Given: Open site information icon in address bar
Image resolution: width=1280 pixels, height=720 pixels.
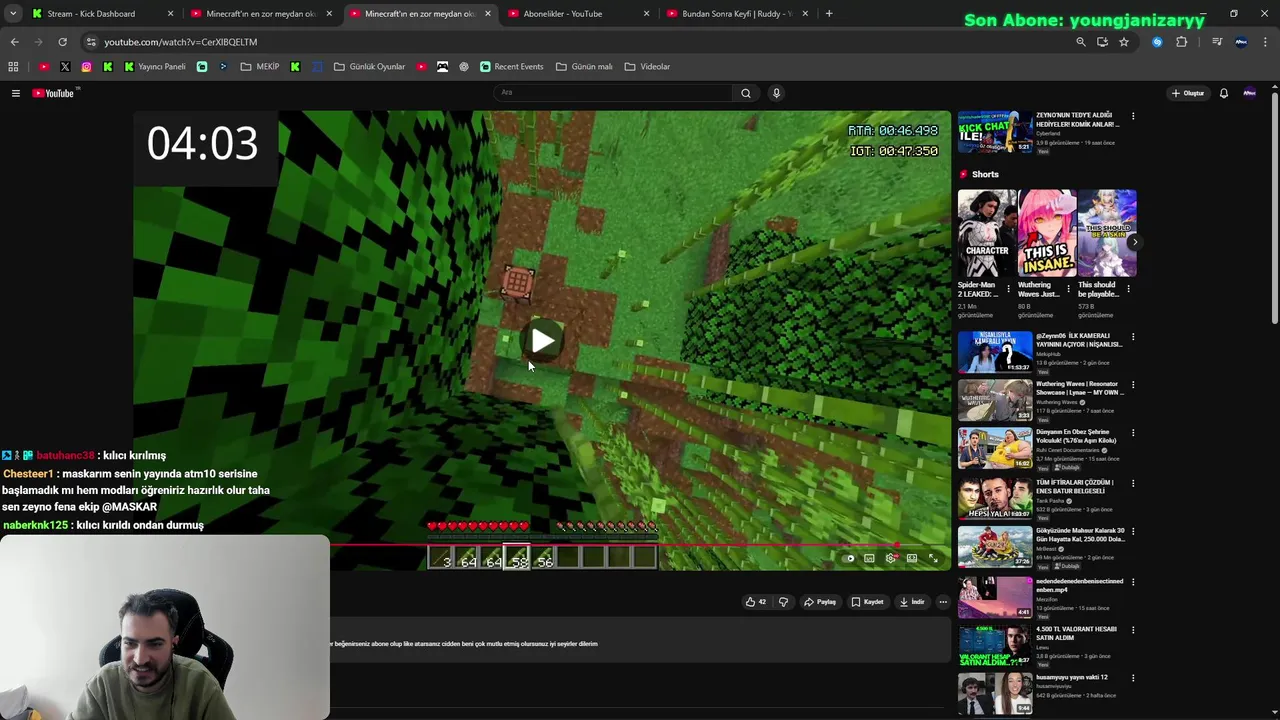Looking at the screenshot, I should click(91, 42).
